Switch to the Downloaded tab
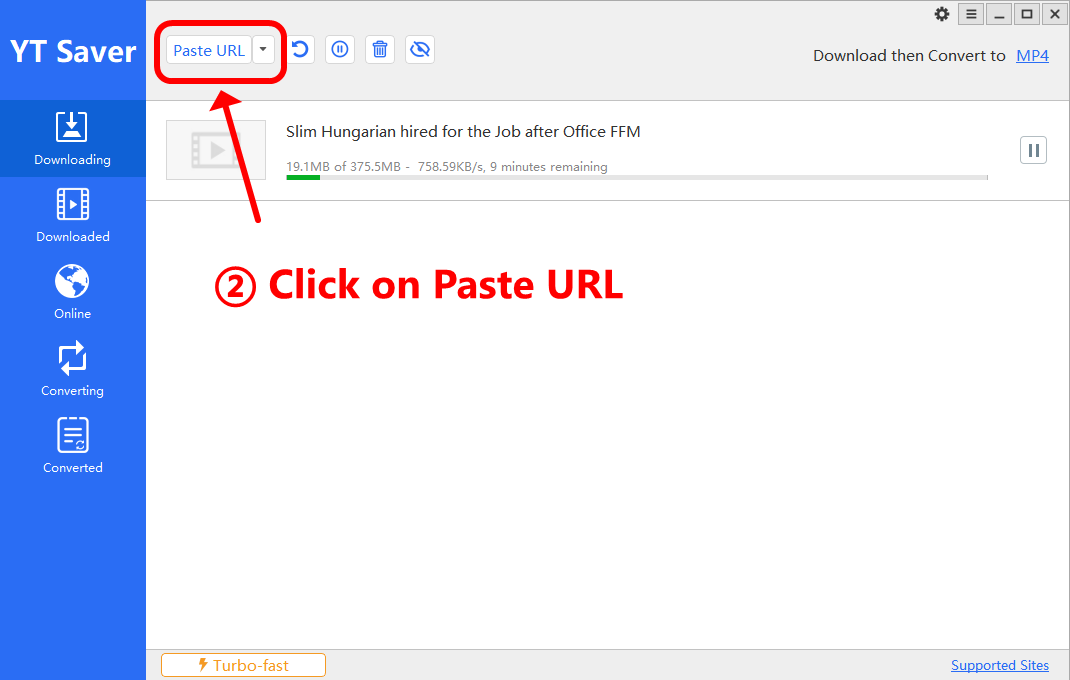Viewport: 1070px width, 680px height. 72,216
